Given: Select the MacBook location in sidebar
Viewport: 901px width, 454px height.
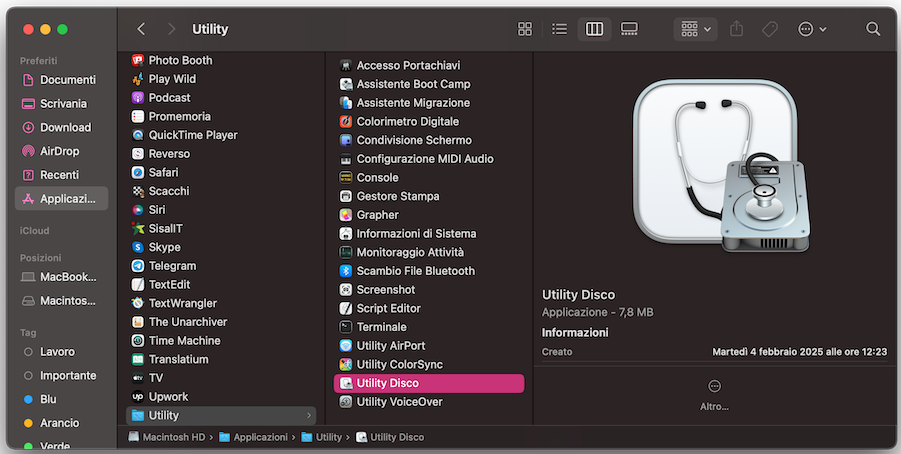Looking at the screenshot, I should 61,277.
